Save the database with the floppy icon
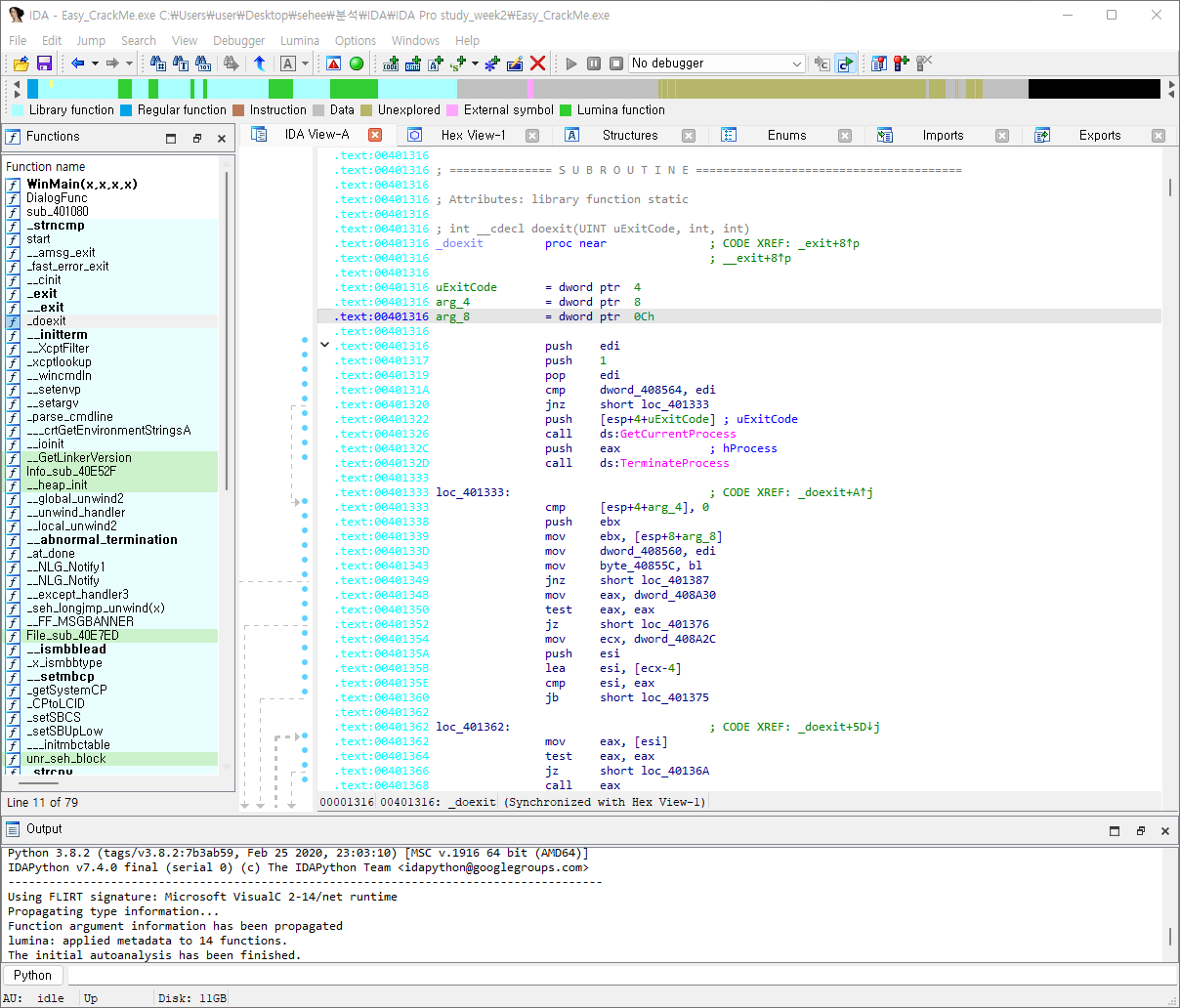 click(44, 63)
